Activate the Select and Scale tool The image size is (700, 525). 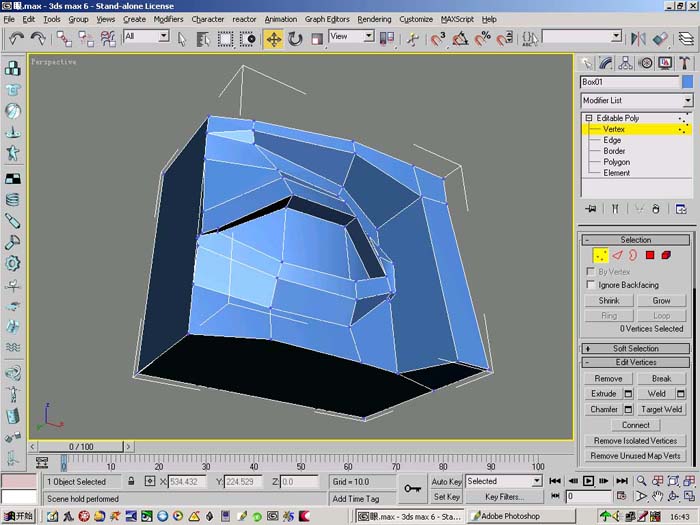point(317,39)
